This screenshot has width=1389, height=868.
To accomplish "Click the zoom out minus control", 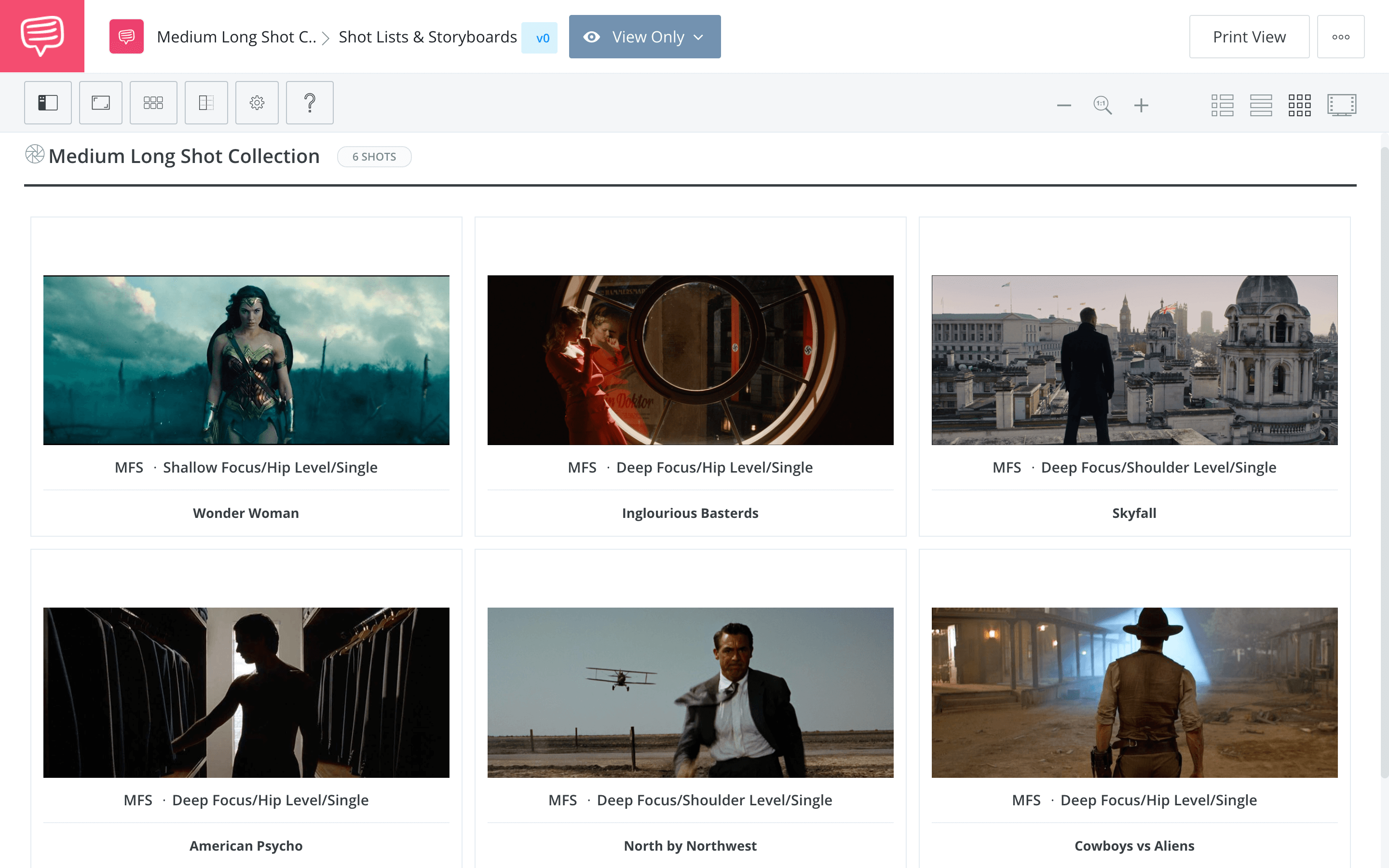I will (x=1062, y=104).
